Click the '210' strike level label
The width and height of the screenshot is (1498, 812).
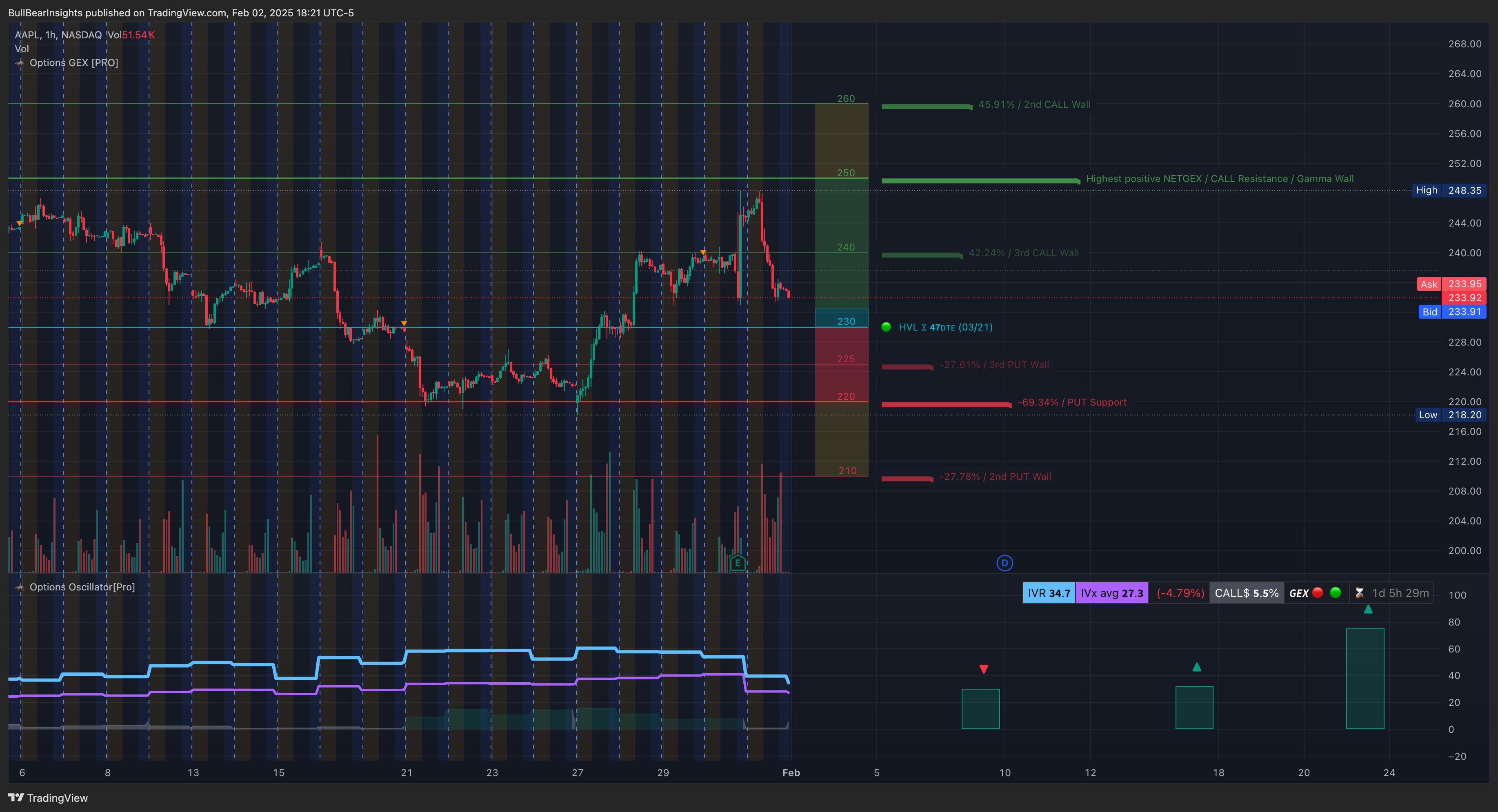click(x=847, y=471)
